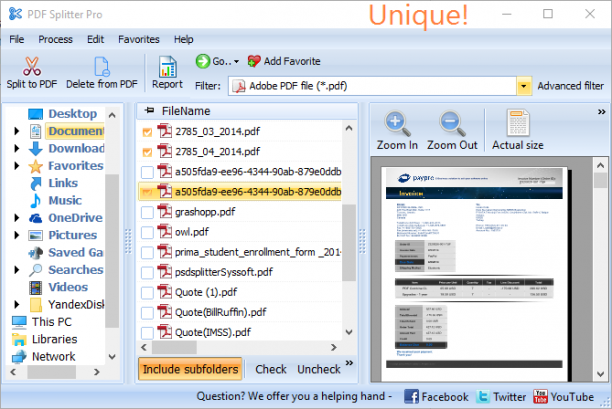Click the Zoom Out magnifier
The height and width of the screenshot is (409, 612).
click(452, 123)
